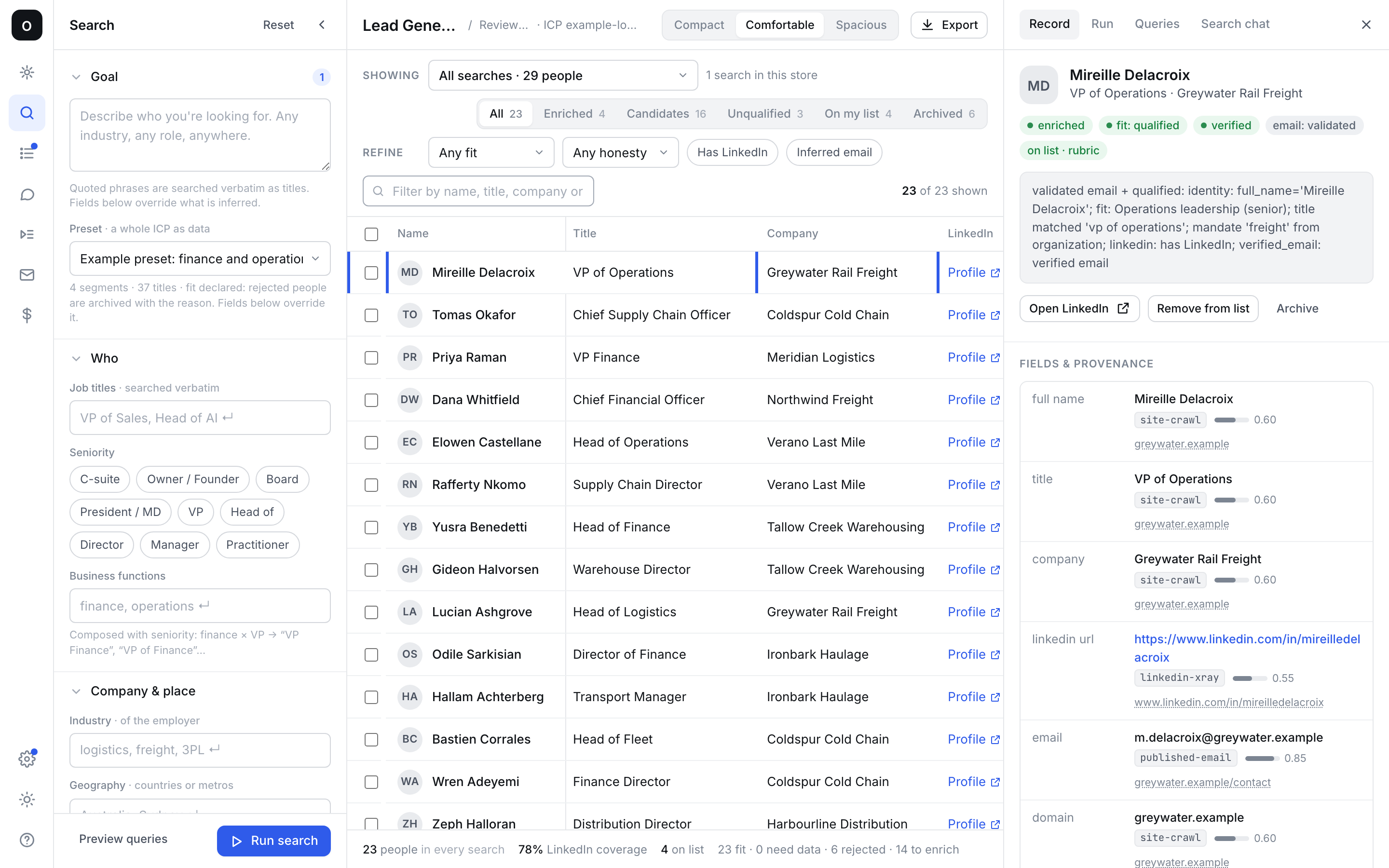Check the Dana Whitfield row checkbox
The image size is (1389, 868).
(371, 400)
